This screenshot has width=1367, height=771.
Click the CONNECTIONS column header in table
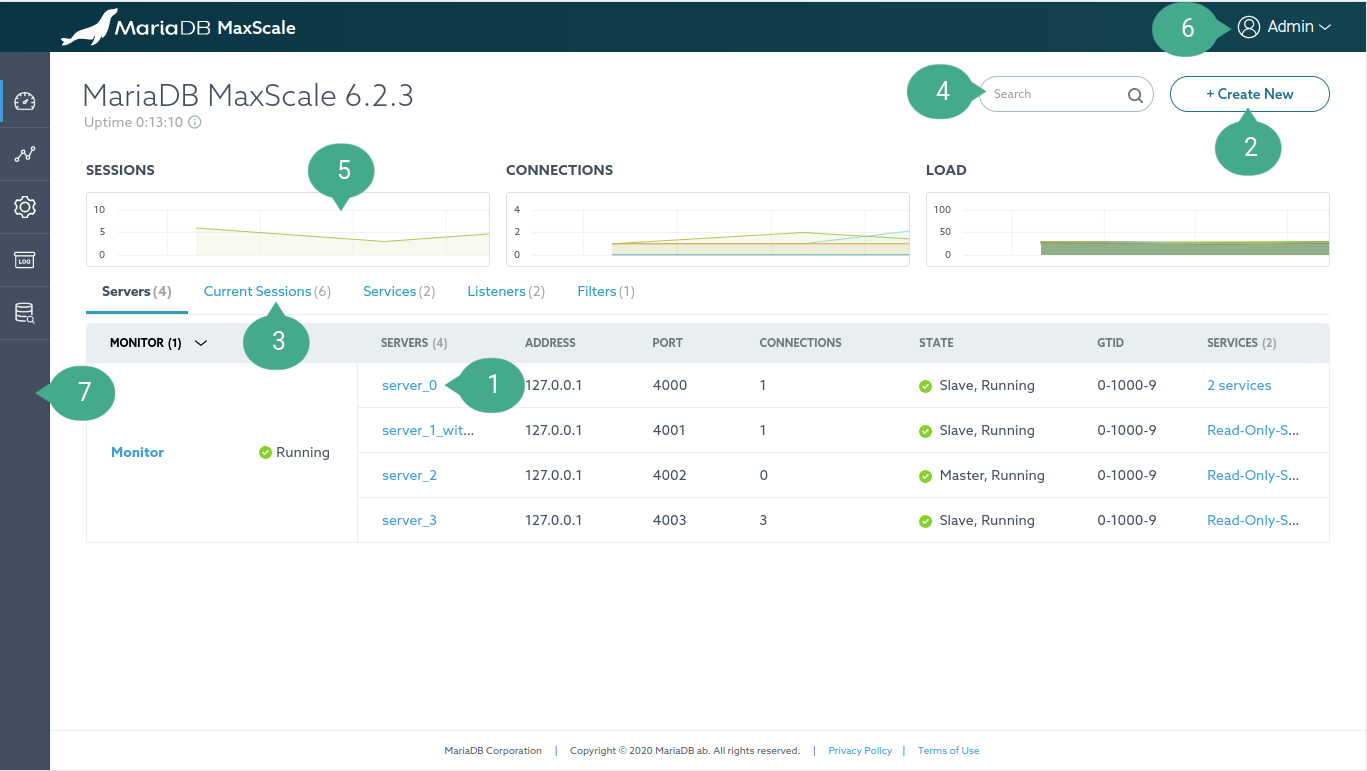click(800, 343)
